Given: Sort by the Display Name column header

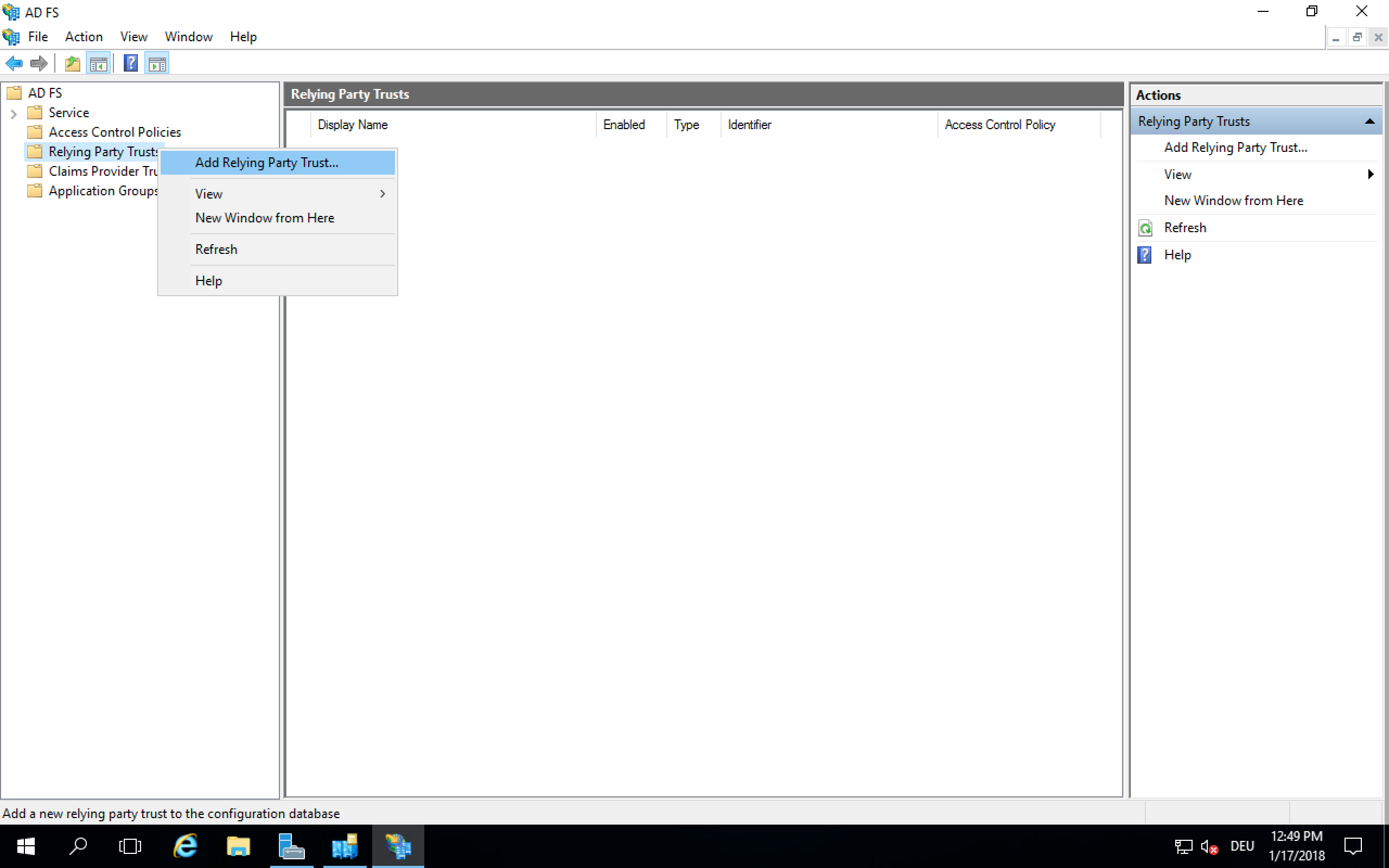Looking at the screenshot, I should tap(454, 125).
